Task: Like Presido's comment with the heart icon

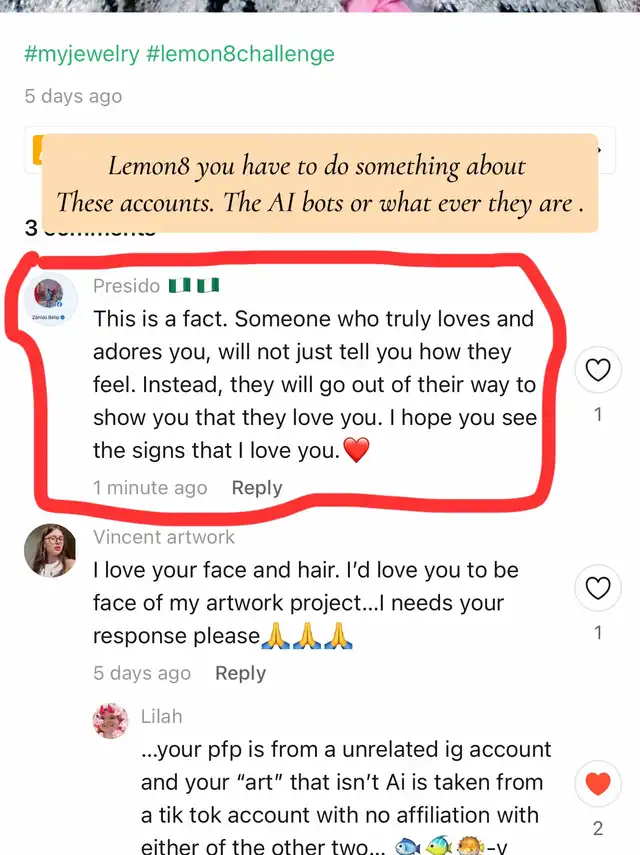Action: pos(597,370)
